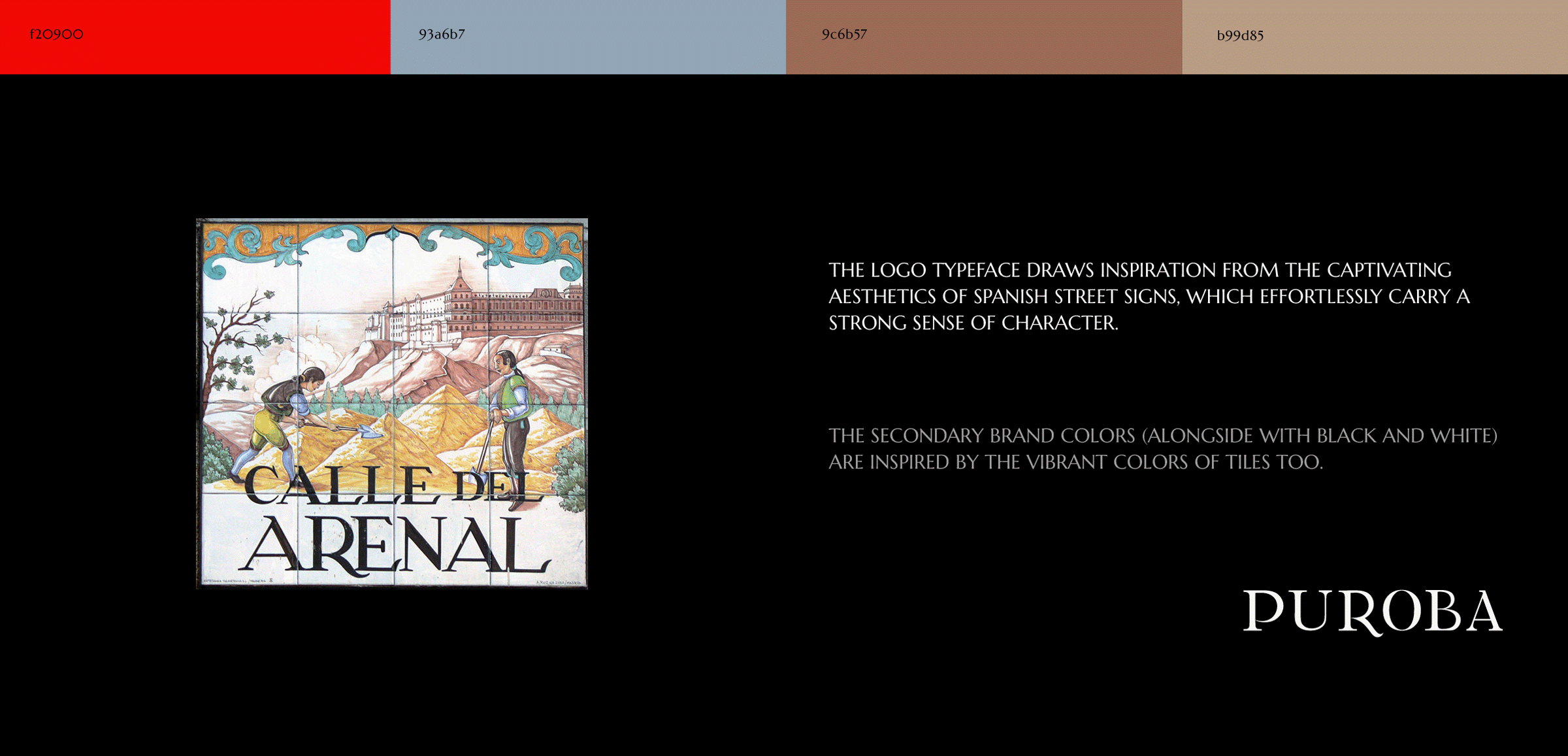Click the secondary brand colors paragraph
The height and width of the screenshot is (756, 1568).
coord(1162,448)
